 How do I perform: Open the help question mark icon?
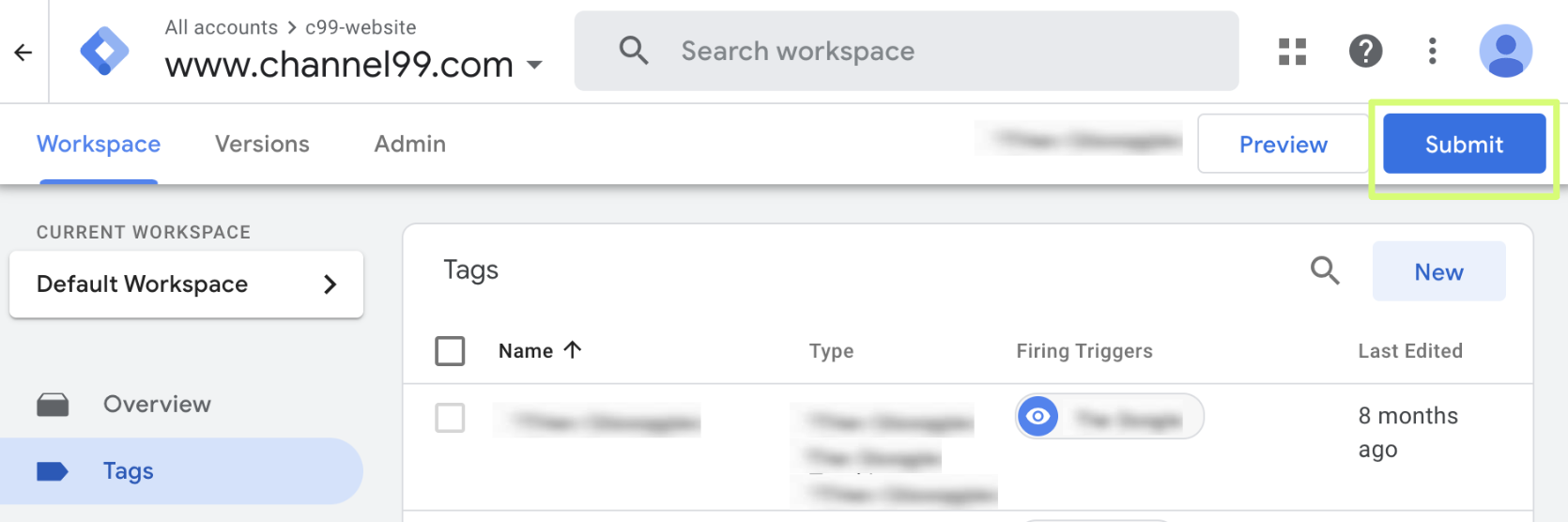[1365, 51]
